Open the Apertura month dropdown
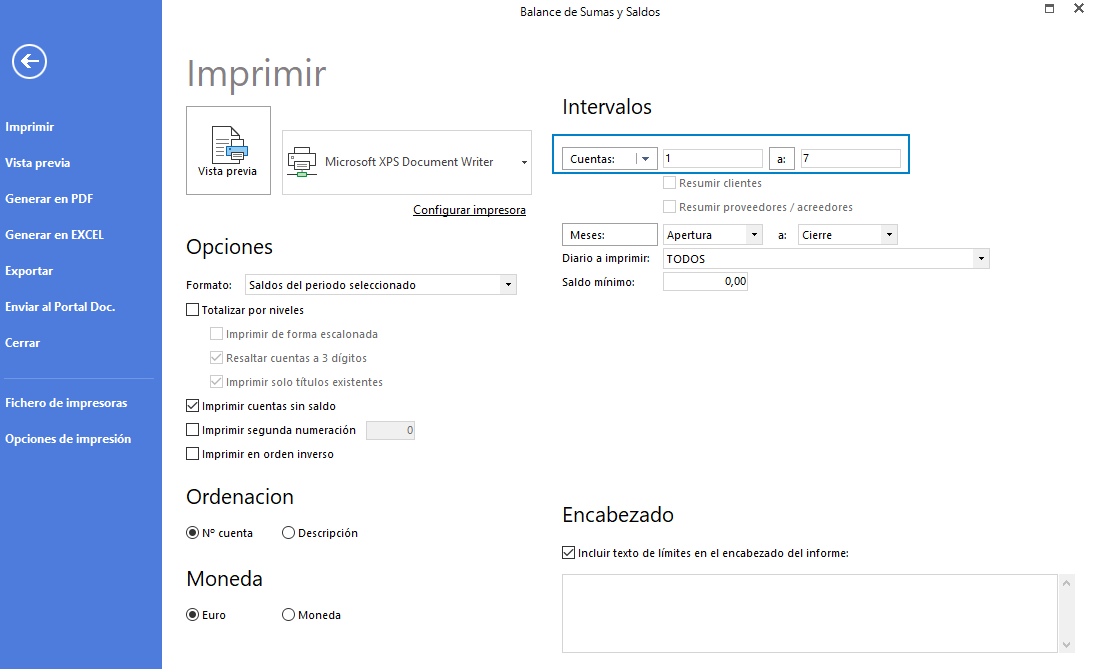 754,235
